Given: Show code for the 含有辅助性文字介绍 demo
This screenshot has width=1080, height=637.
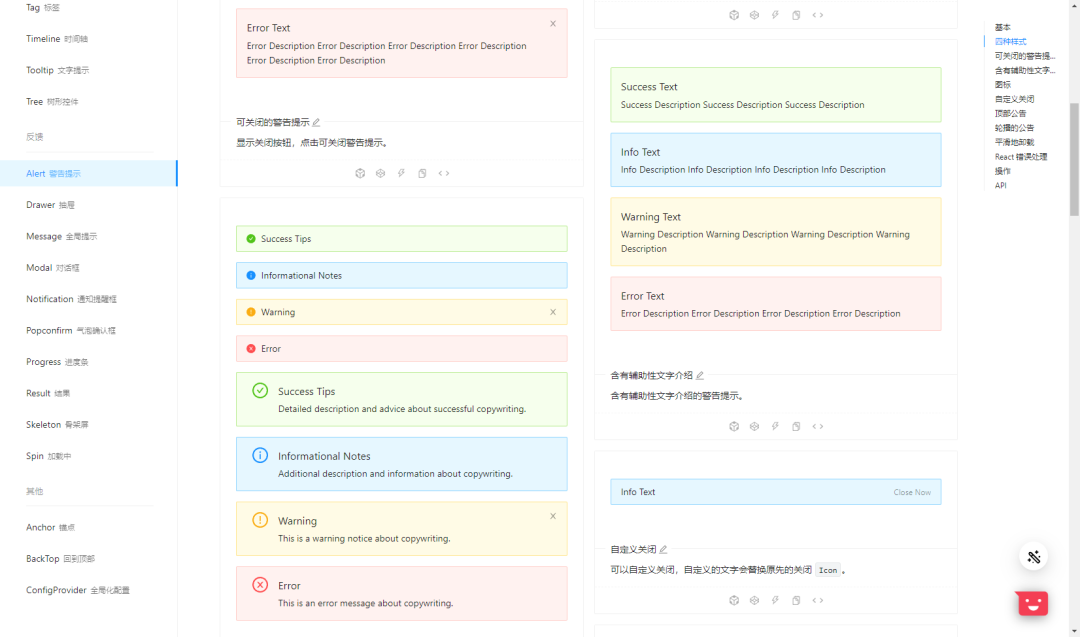Looking at the screenshot, I should pos(817,426).
